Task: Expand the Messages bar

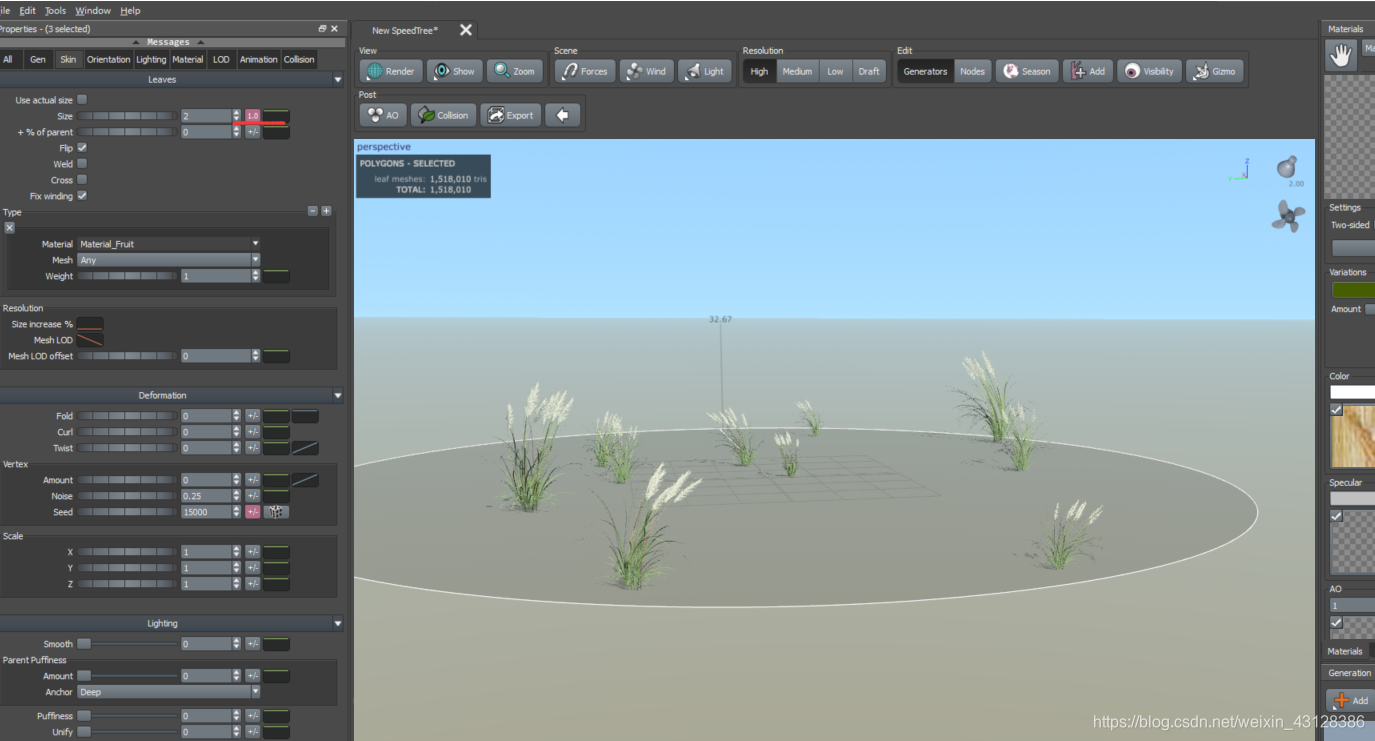Action: (x=168, y=42)
